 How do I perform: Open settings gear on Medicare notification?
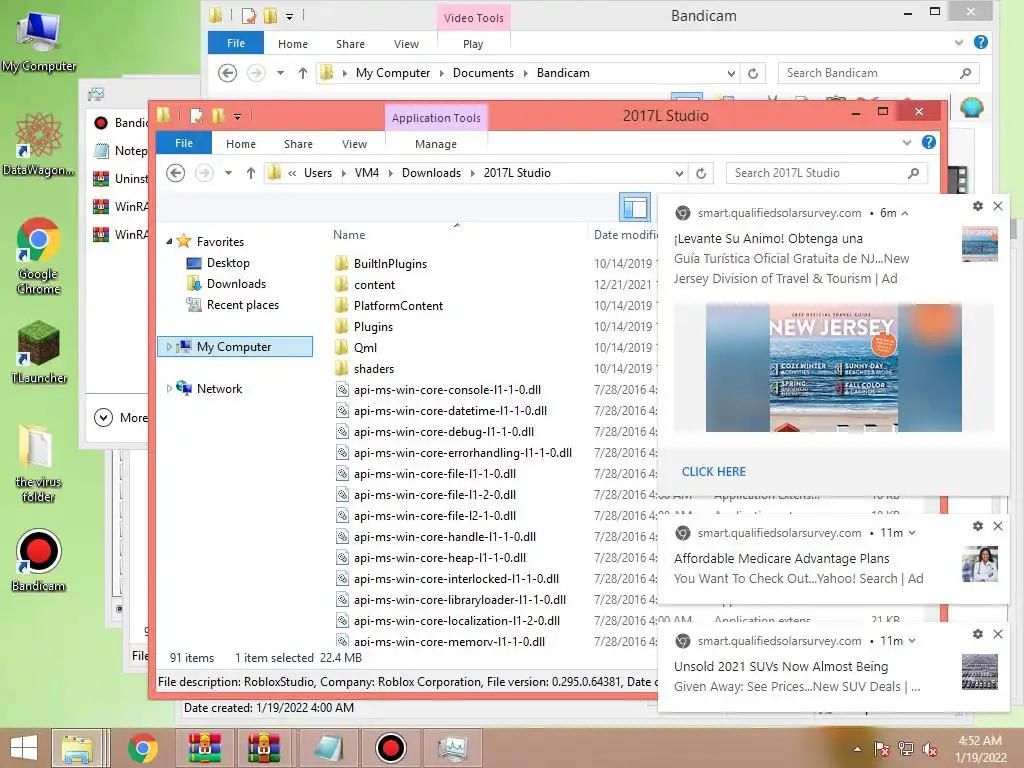pyautogui.click(x=978, y=526)
